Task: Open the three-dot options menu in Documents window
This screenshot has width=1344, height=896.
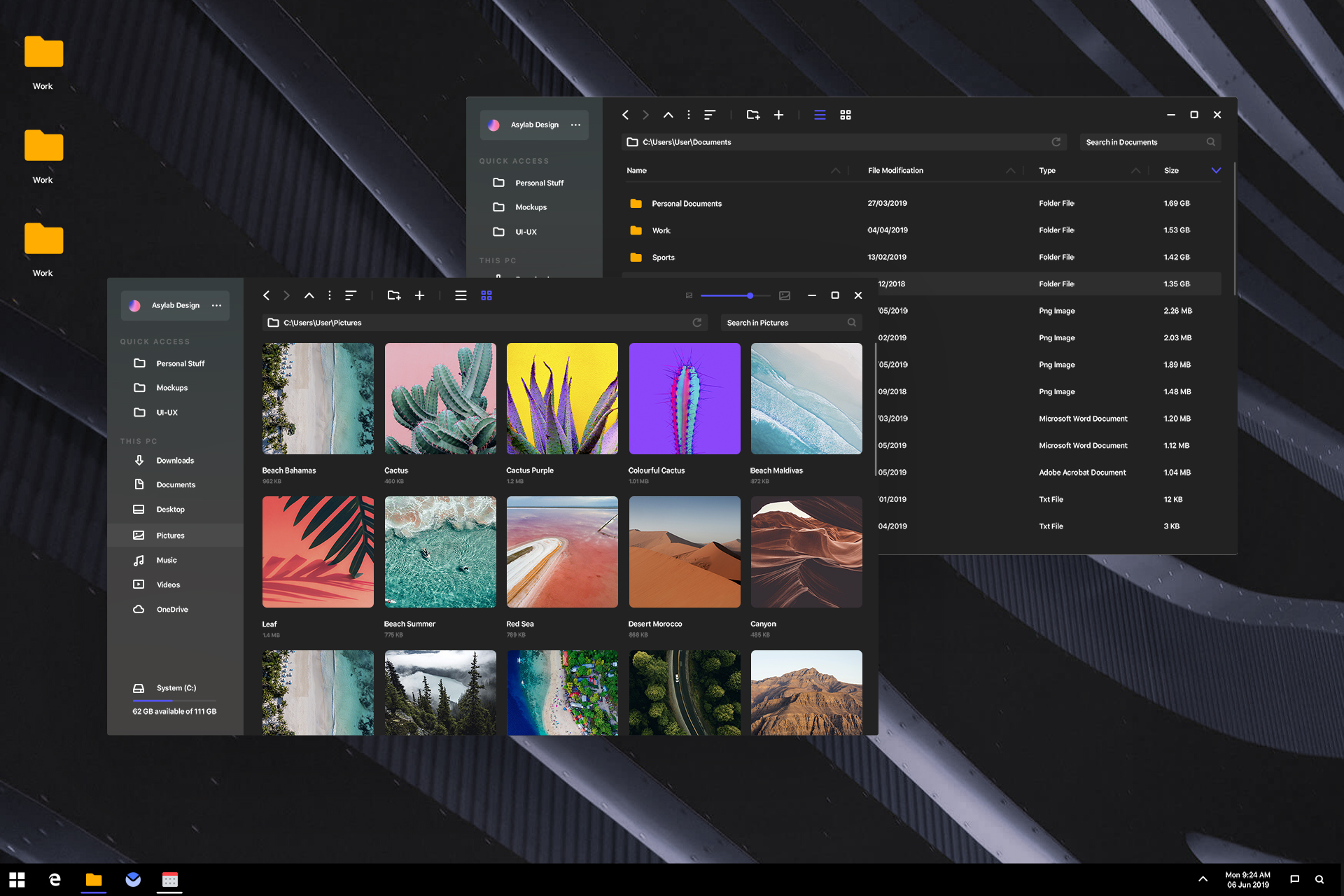Action: tap(689, 115)
